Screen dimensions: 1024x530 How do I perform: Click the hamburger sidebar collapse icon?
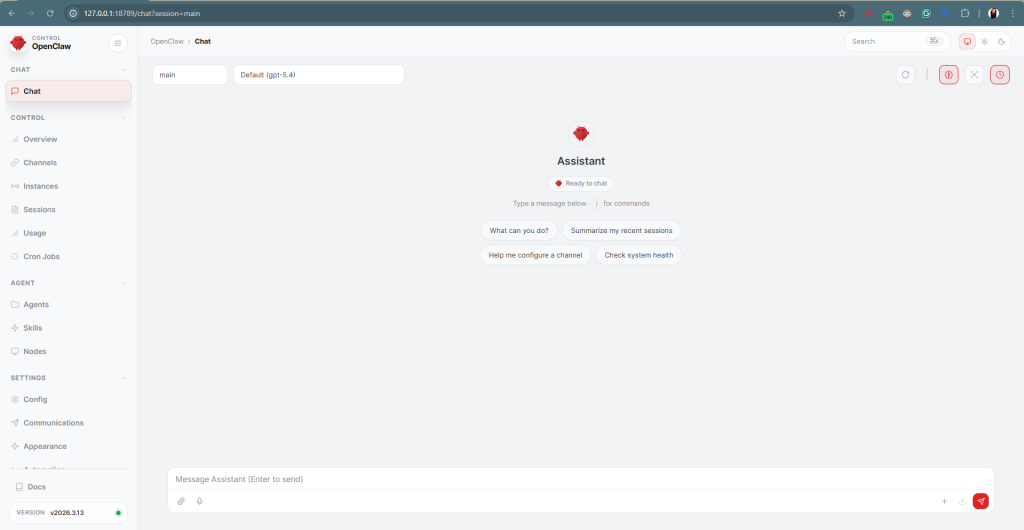point(118,43)
